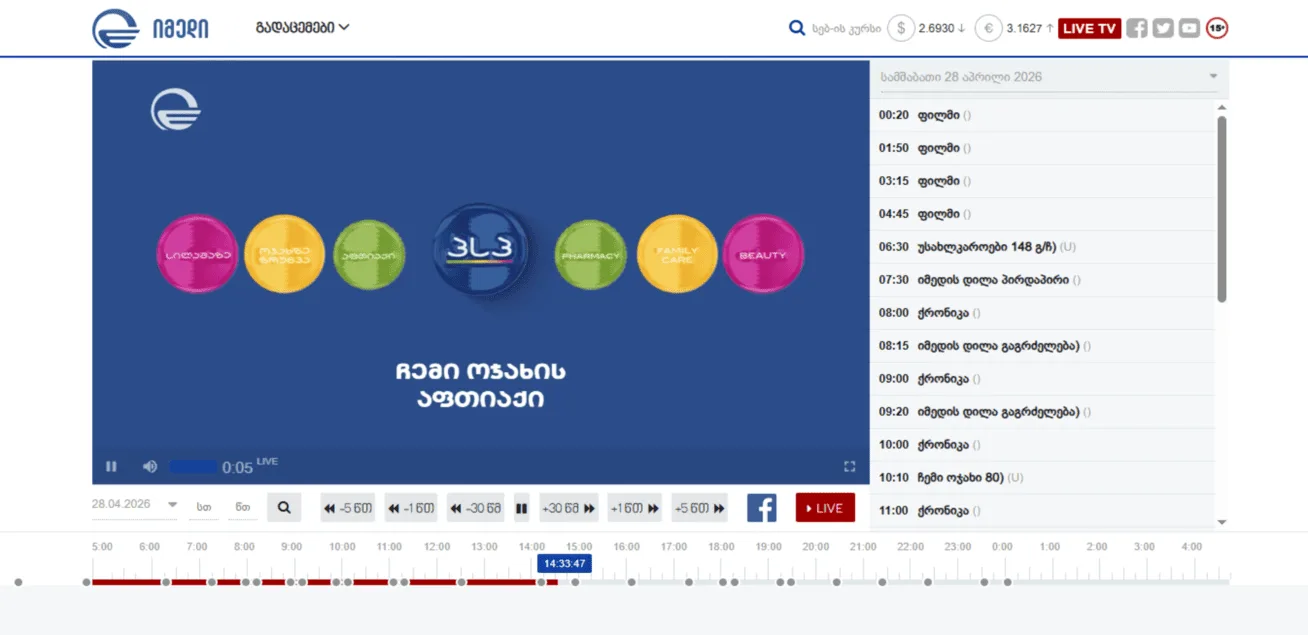Select the 01:50 ფილმი schedule entry

click(x=1042, y=148)
